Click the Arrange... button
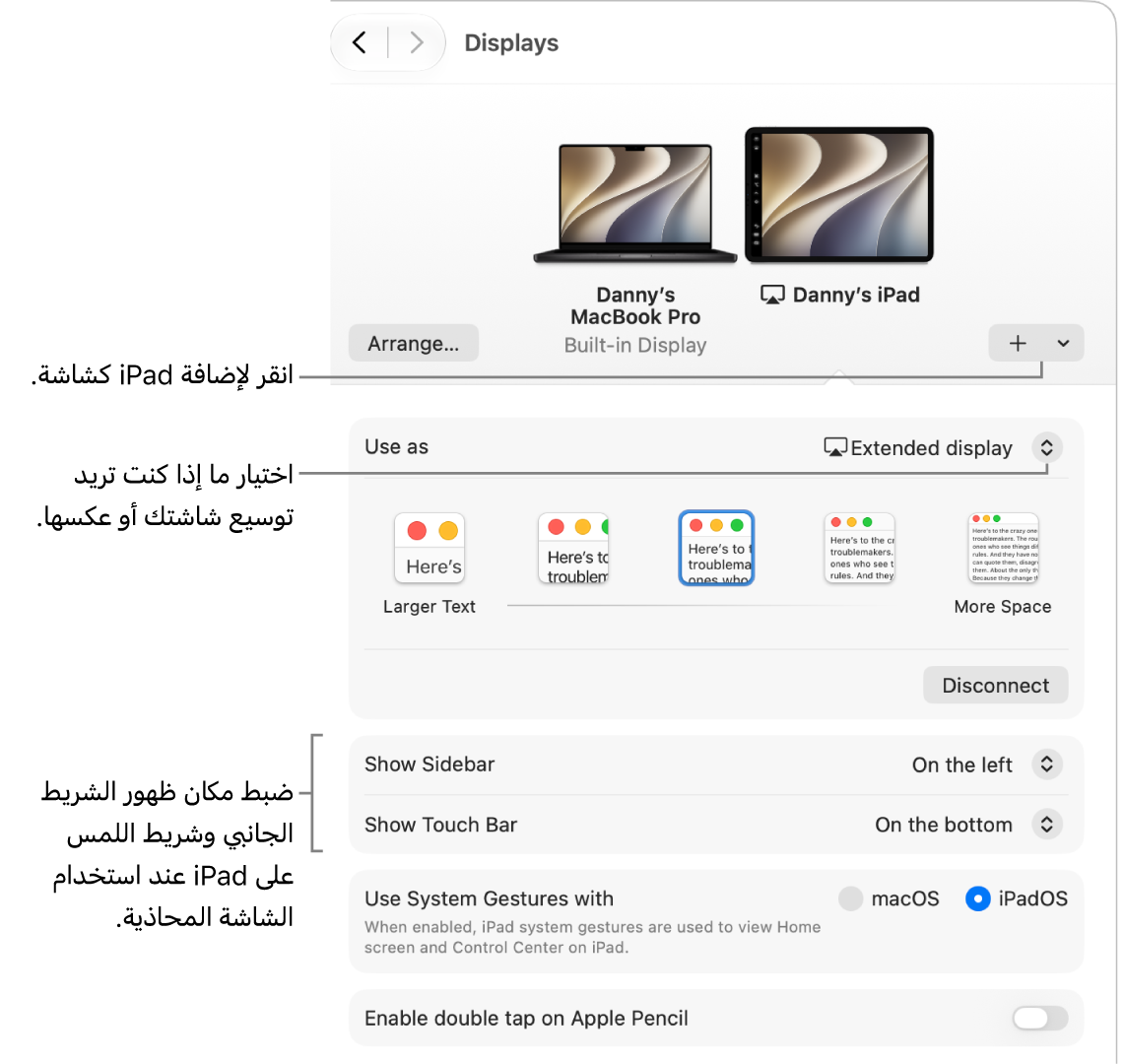The width and height of the screenshot is (1124, 1064). (x=414, y=344)
